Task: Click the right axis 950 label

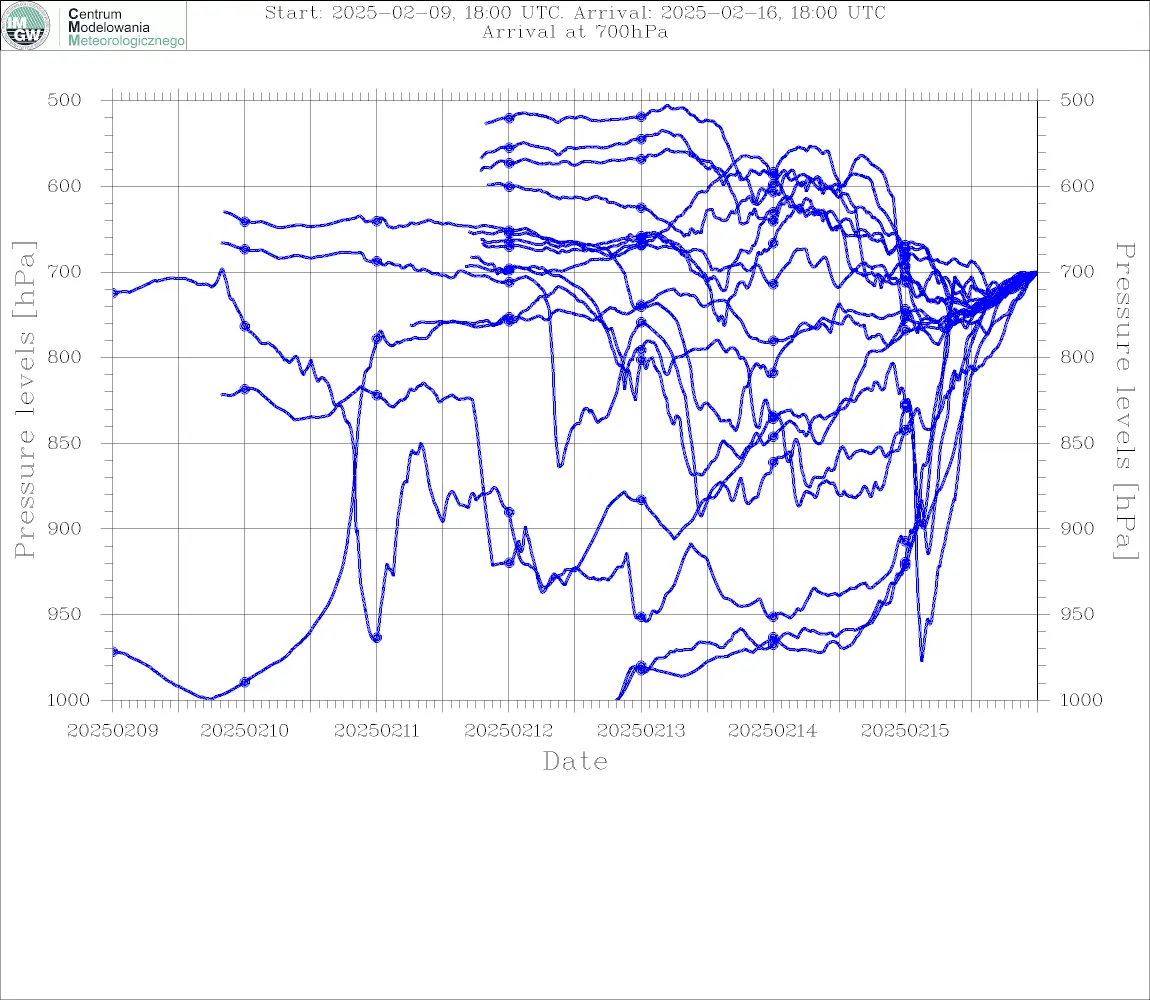Action: (1077, 614)
